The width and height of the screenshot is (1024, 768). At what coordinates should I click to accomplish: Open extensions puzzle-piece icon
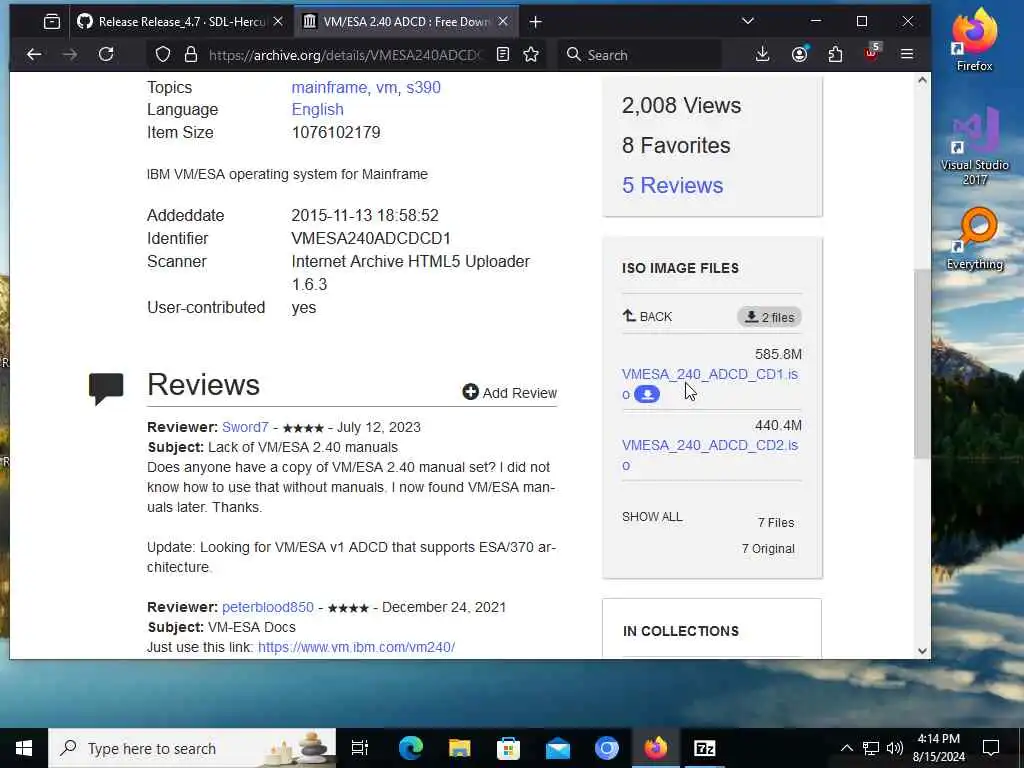pos(835,55)
